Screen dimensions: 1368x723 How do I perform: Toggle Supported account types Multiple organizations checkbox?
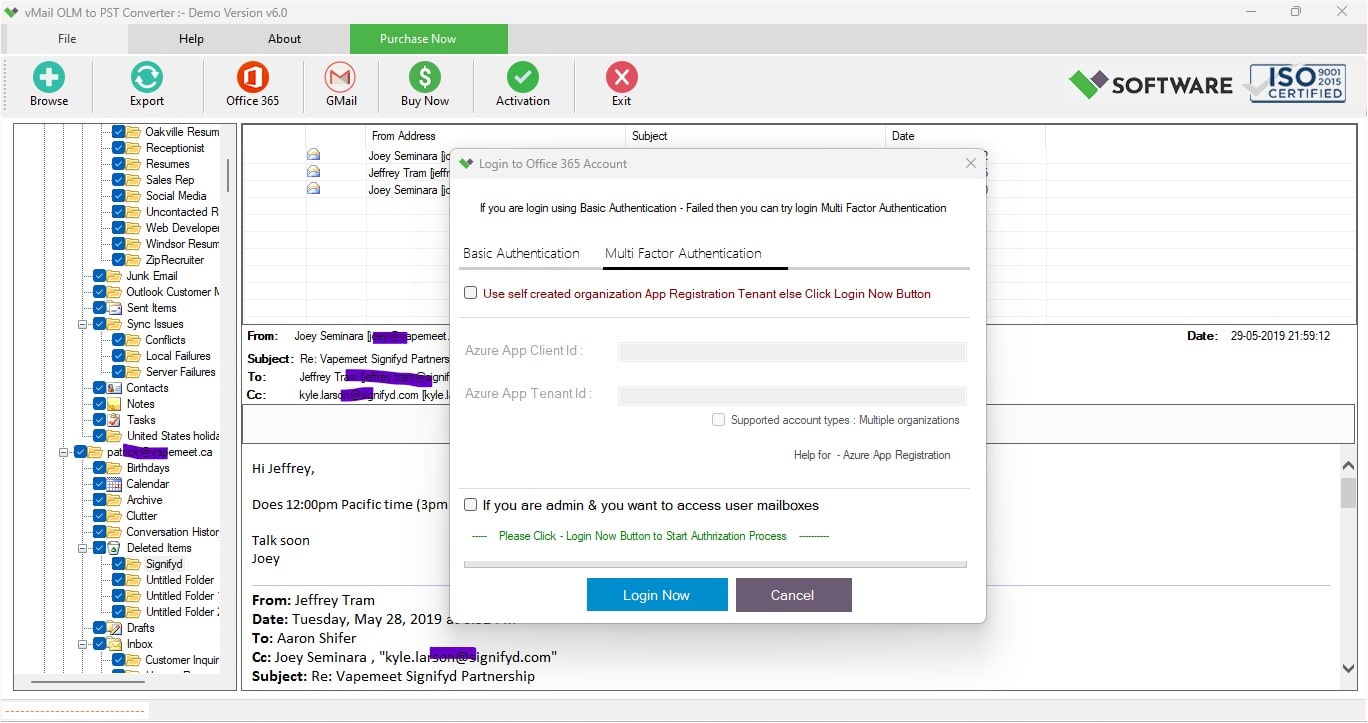(x=718, y=420)
